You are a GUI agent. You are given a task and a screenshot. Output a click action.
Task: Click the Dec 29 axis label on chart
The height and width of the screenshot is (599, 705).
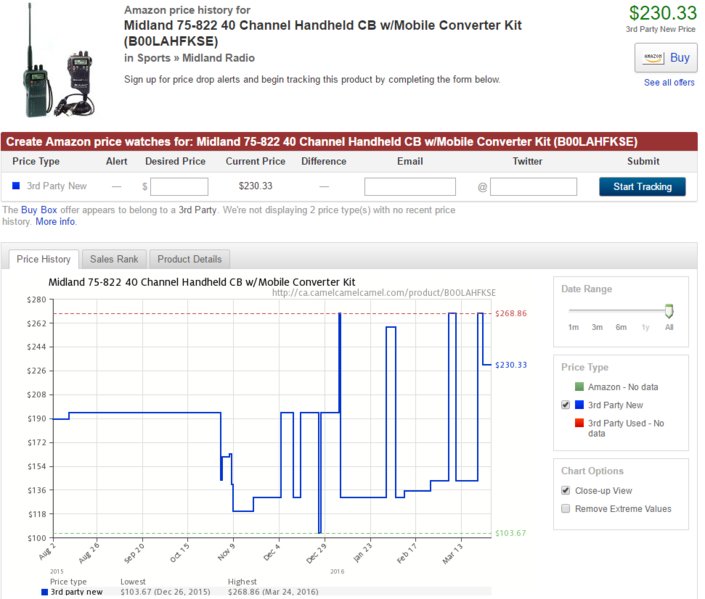316,554
